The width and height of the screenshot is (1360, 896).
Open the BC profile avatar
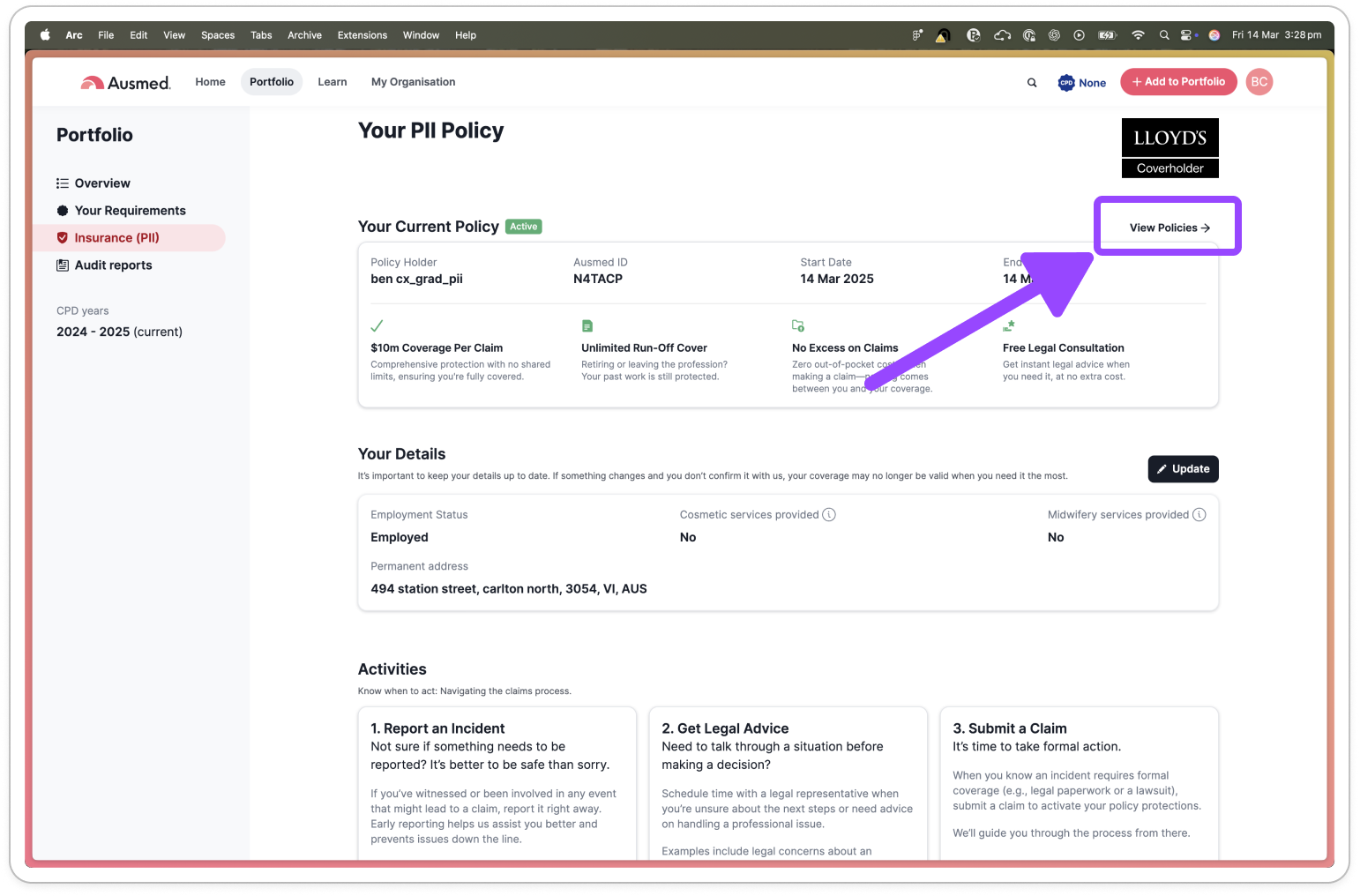[x=1259, y=82]
